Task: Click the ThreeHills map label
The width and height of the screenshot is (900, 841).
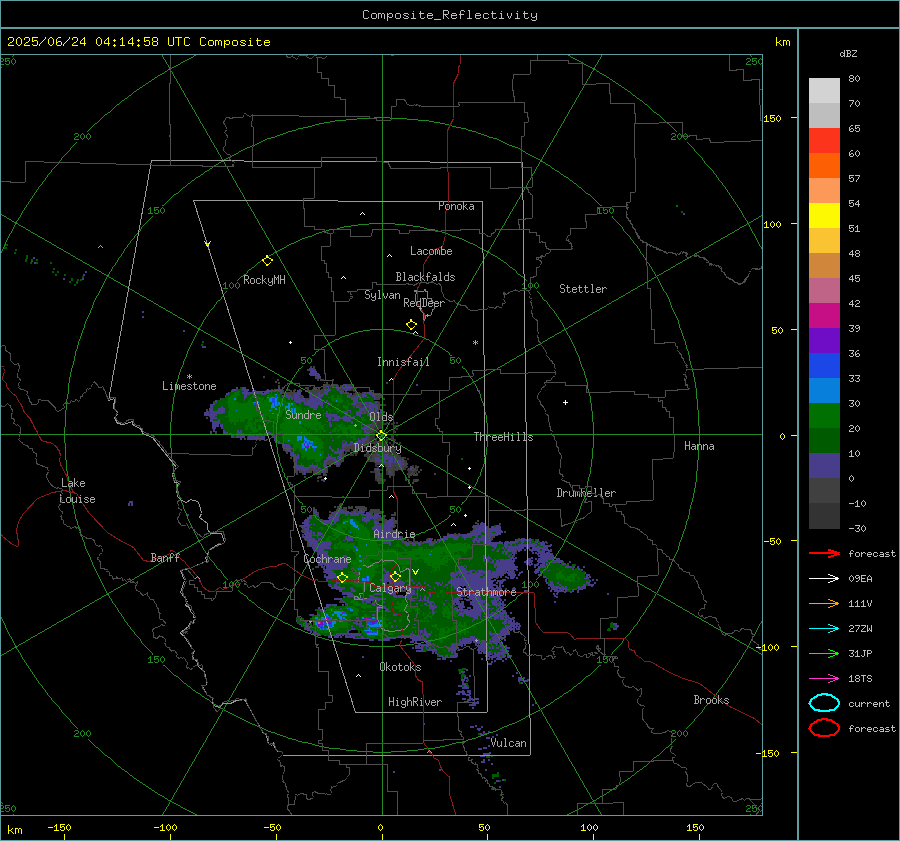Action: coord(503,437)
